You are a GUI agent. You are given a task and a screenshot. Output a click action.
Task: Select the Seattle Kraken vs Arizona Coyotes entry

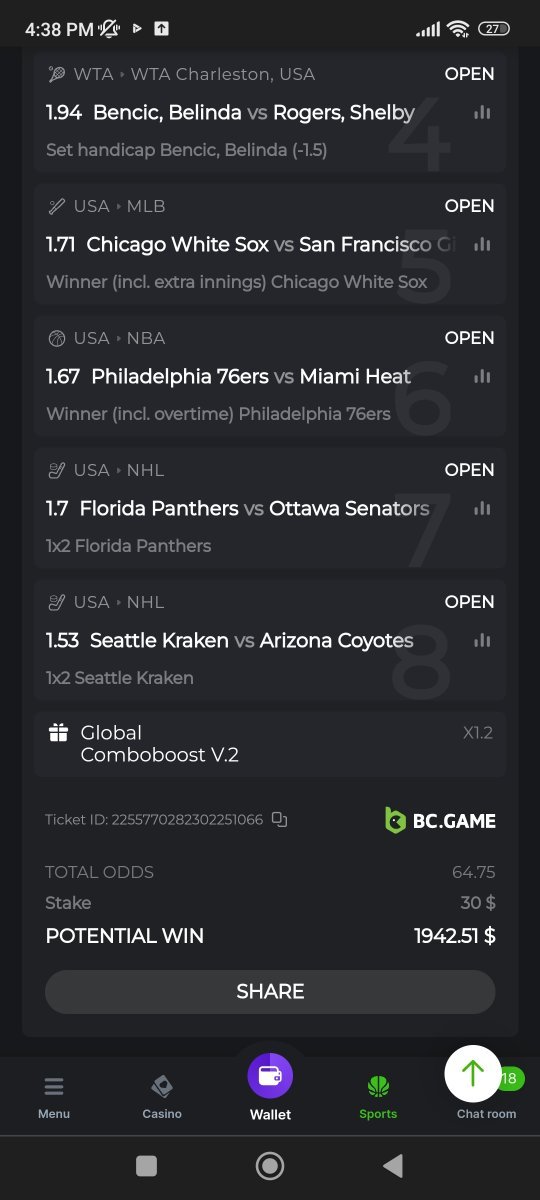(270, 640)
